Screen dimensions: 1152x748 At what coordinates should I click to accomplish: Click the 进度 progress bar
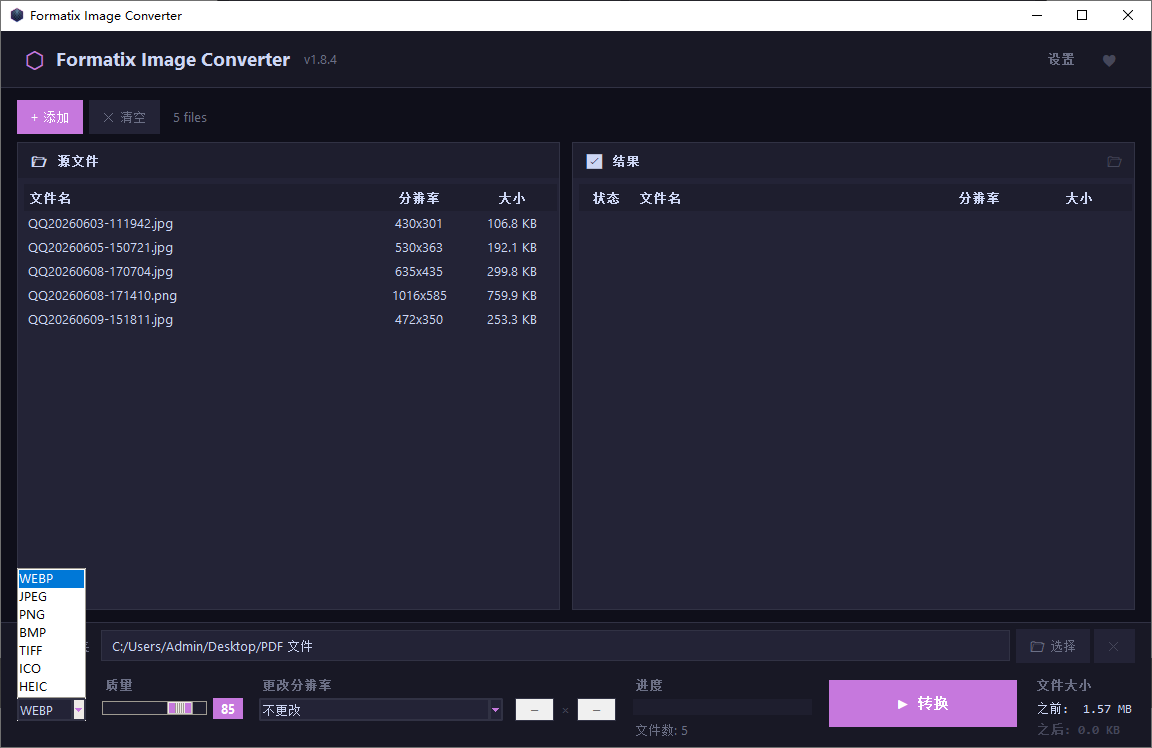(722, 707)
